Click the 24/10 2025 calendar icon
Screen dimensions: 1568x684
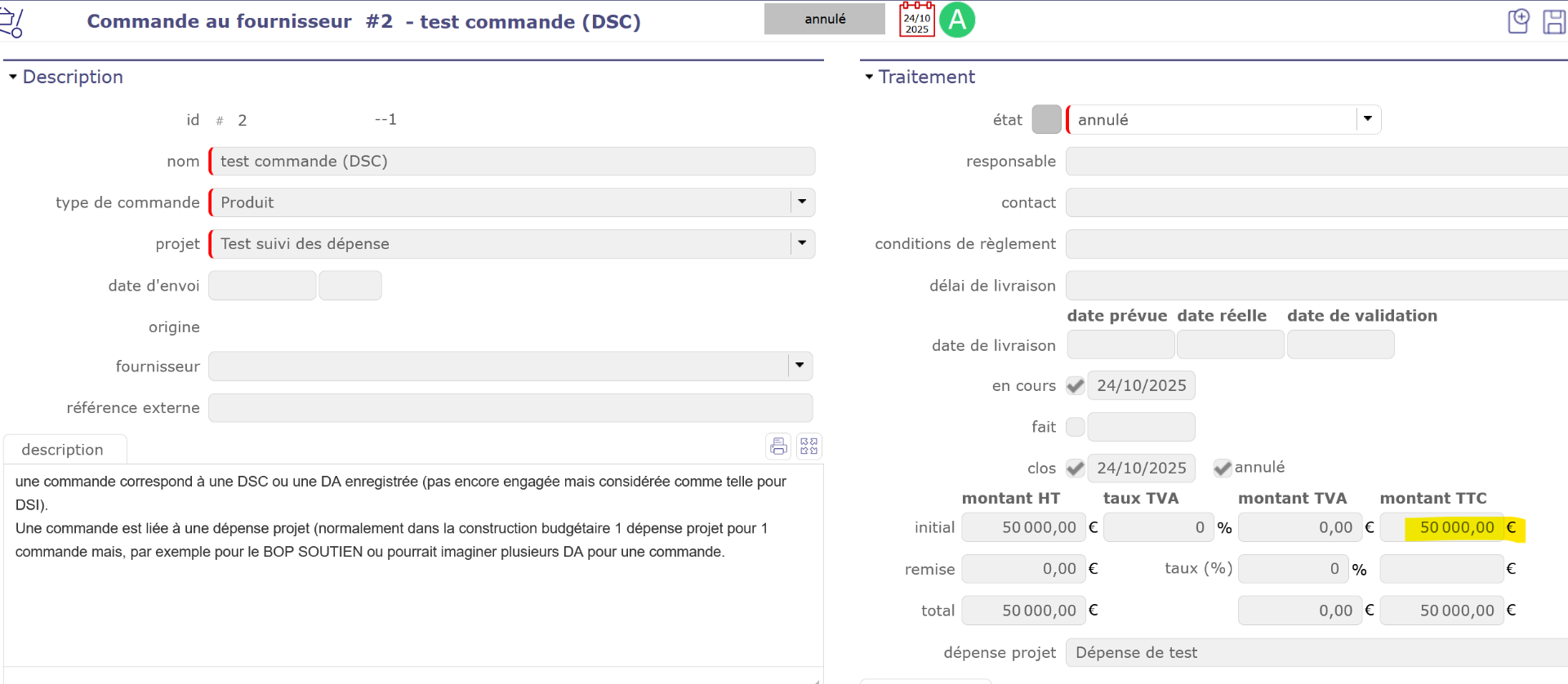tap(917, 20)
